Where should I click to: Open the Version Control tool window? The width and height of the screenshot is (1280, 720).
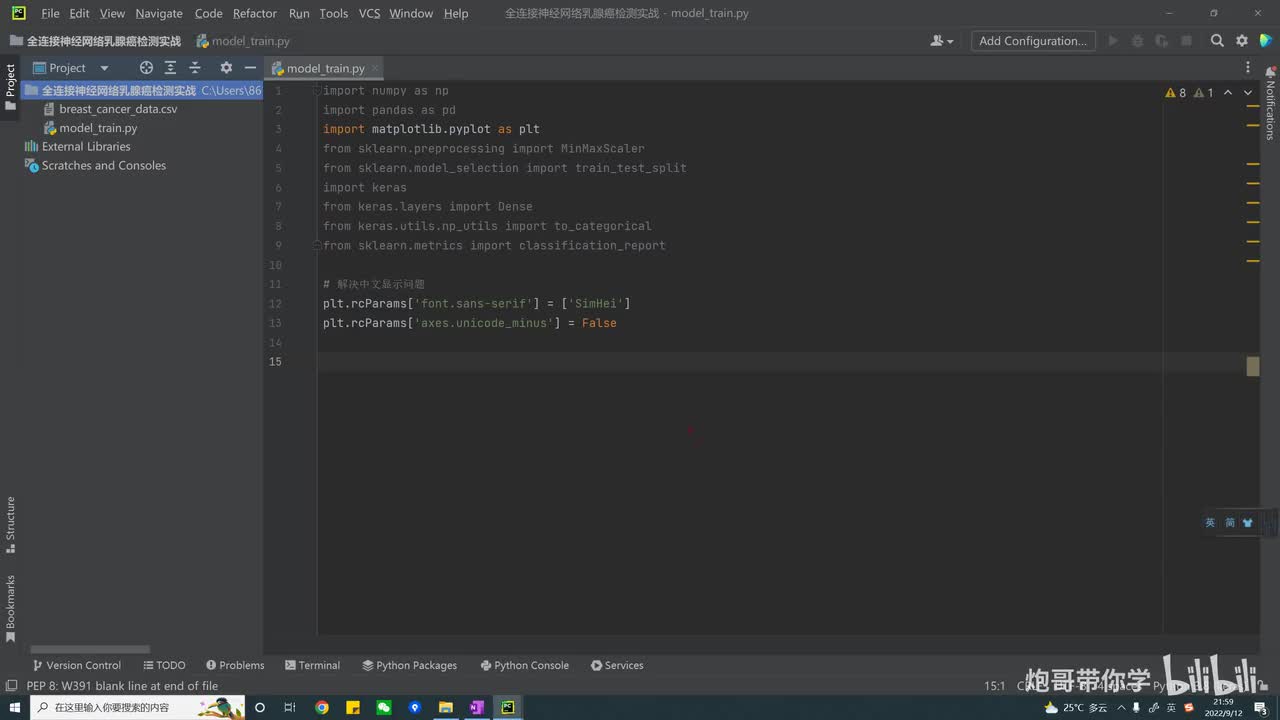76,665
